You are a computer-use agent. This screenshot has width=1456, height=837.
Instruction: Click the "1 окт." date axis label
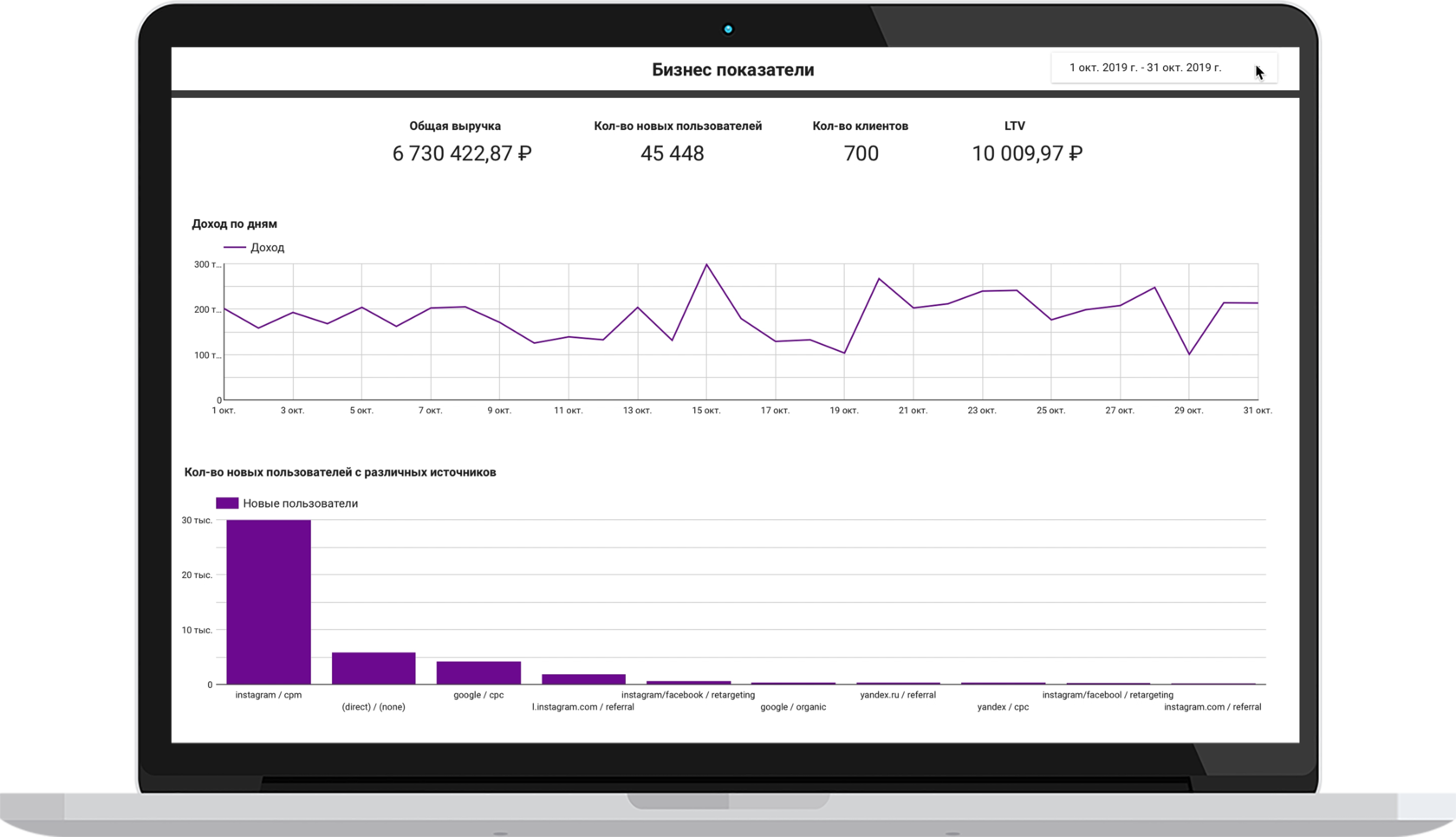(x=224, y=411)
